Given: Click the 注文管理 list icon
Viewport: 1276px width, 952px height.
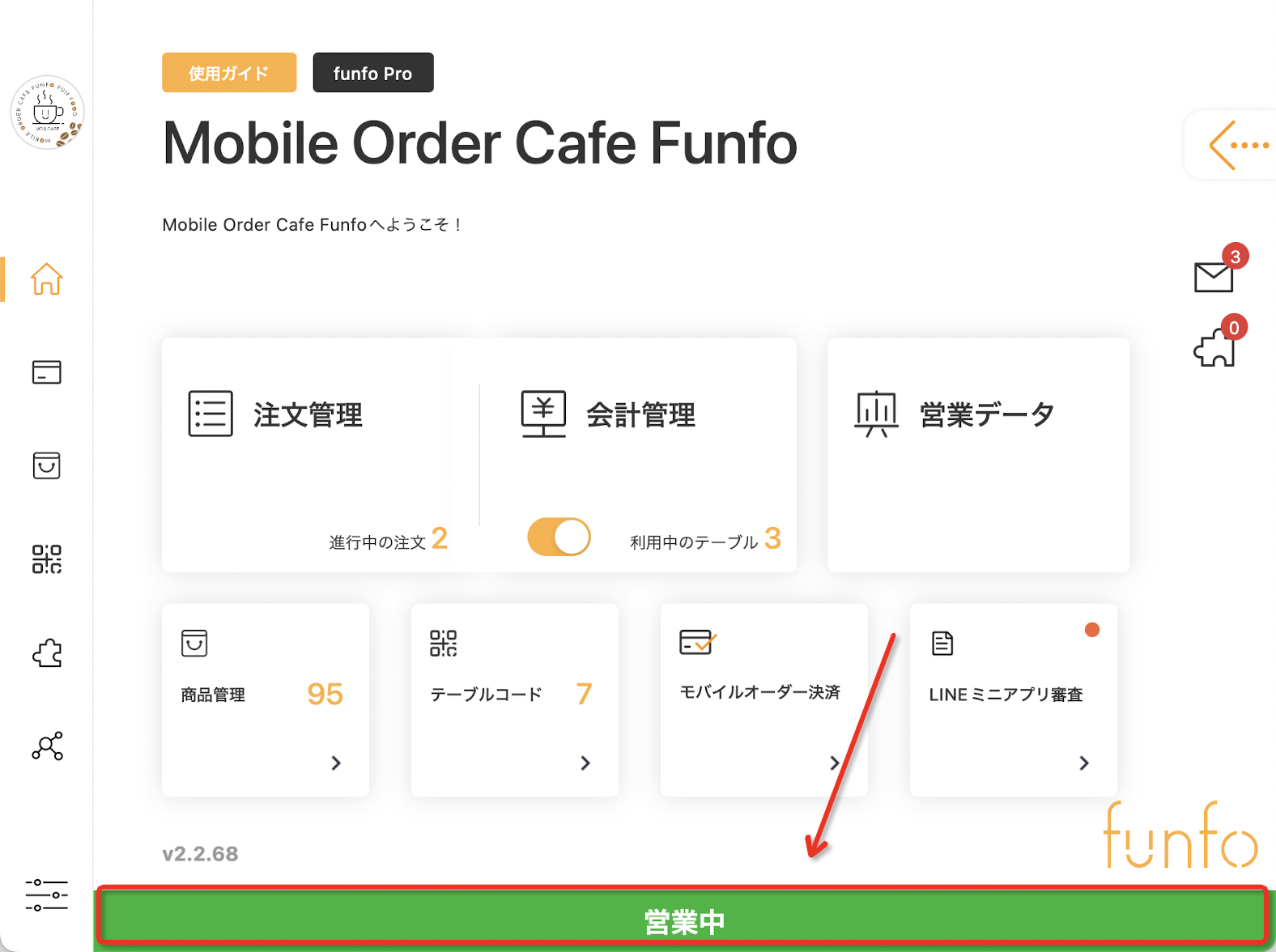Looking at the screenshot, I should 211,414.
